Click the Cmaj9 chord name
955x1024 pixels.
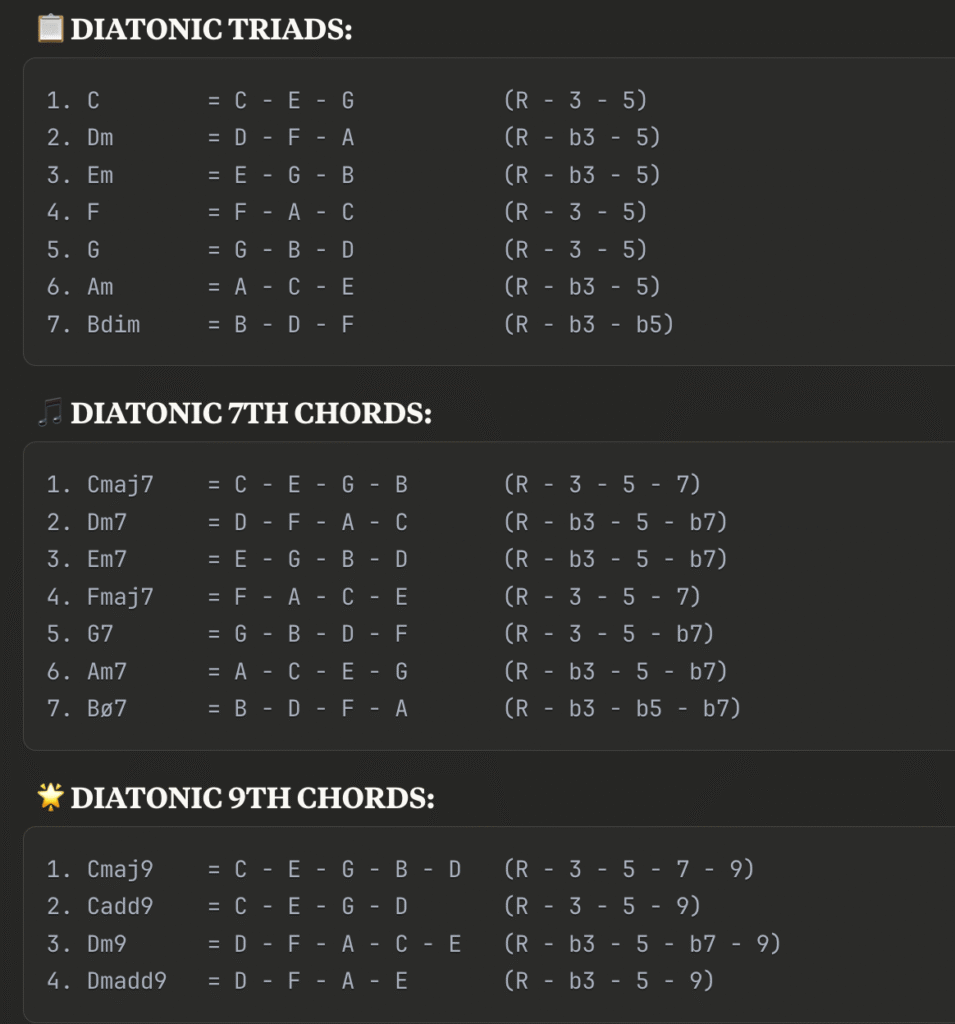[x=120, y=870]
